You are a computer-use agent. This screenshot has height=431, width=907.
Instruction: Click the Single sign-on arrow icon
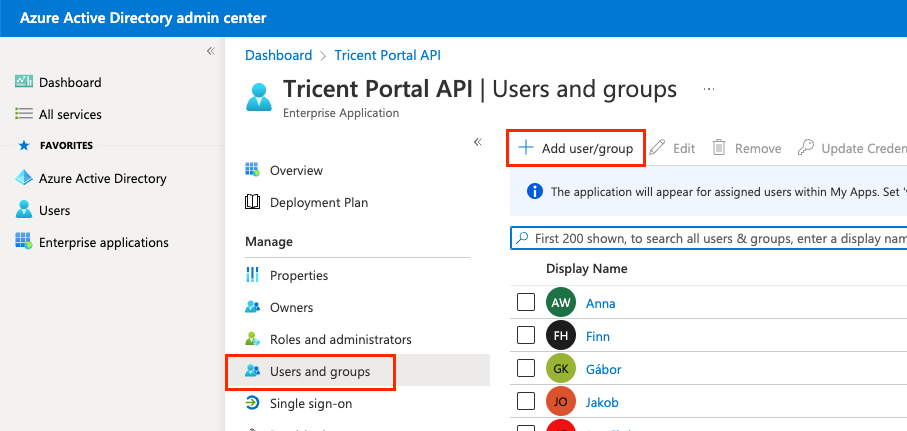[252, 403]
